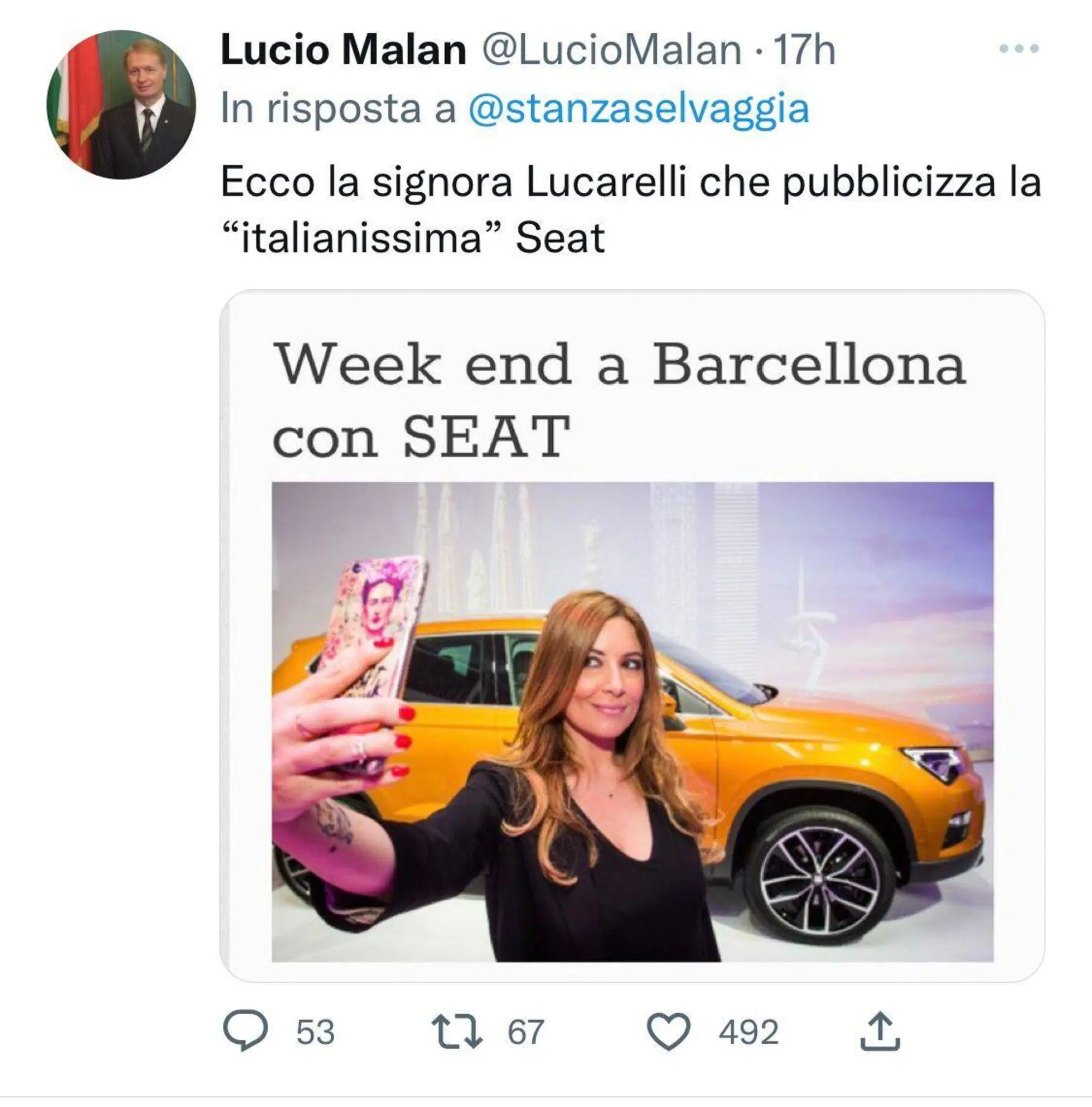The width and height of the screenshot is (1092, 1107).
Task: Open Lucio Malan's profile picture
Action: [121, 105]
